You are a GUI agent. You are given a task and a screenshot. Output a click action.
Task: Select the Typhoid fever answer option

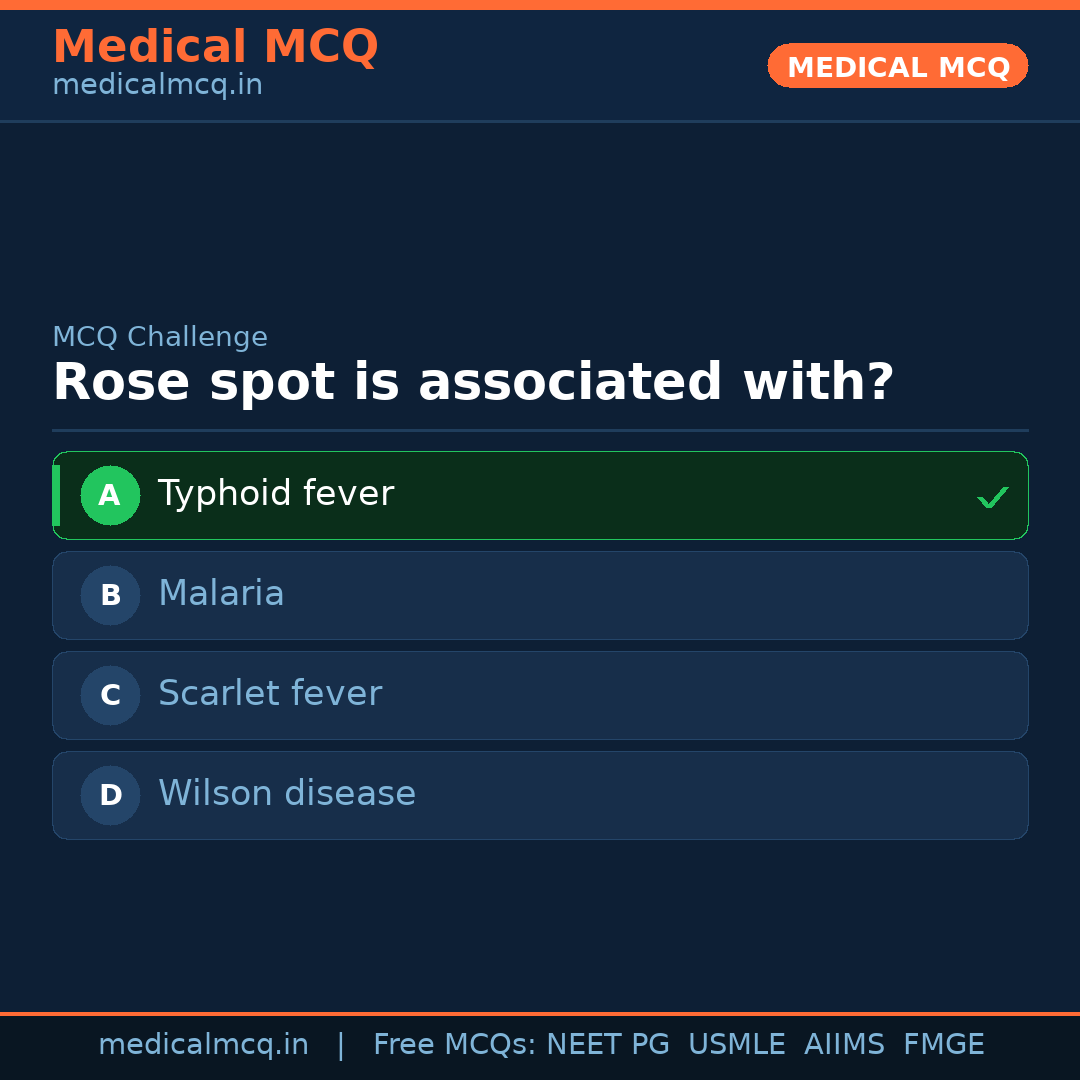point(540,495)
